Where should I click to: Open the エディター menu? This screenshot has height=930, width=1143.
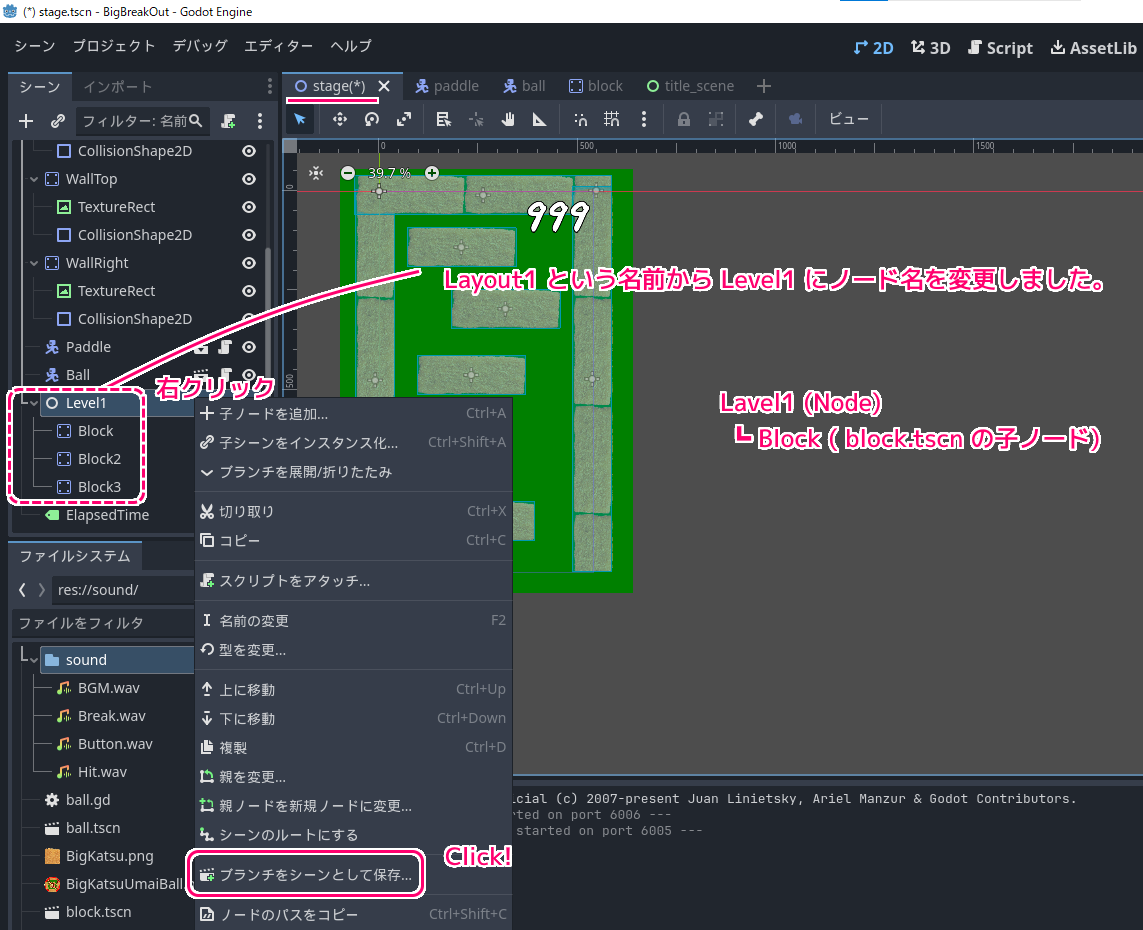278,46
